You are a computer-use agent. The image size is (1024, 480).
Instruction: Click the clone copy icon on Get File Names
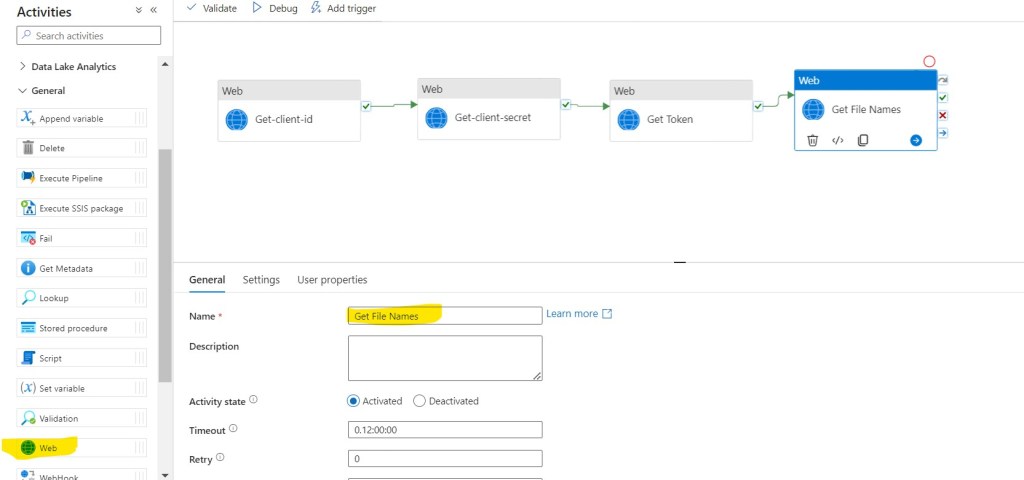click(863, 140)
